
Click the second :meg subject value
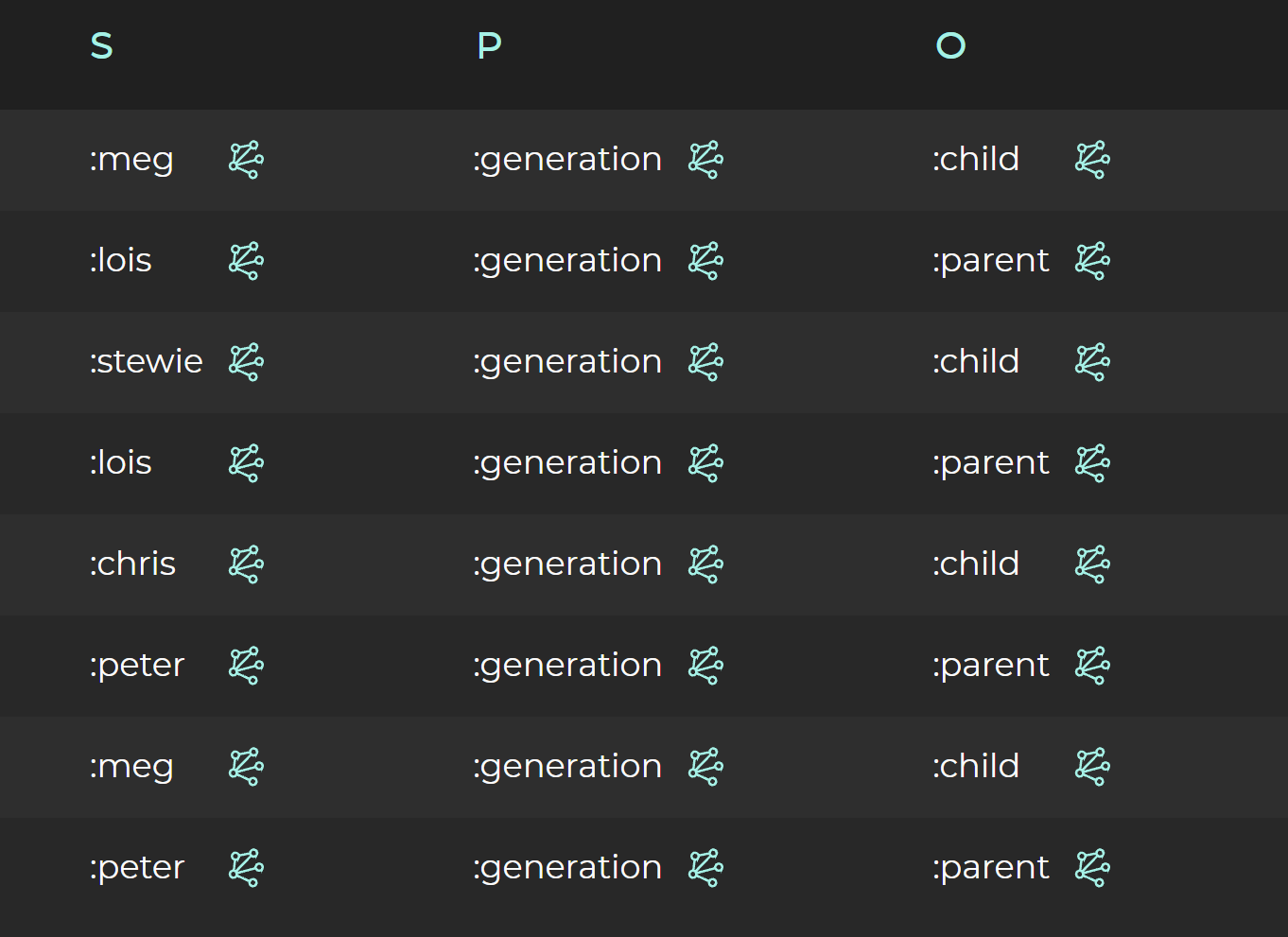coord(131,767)
